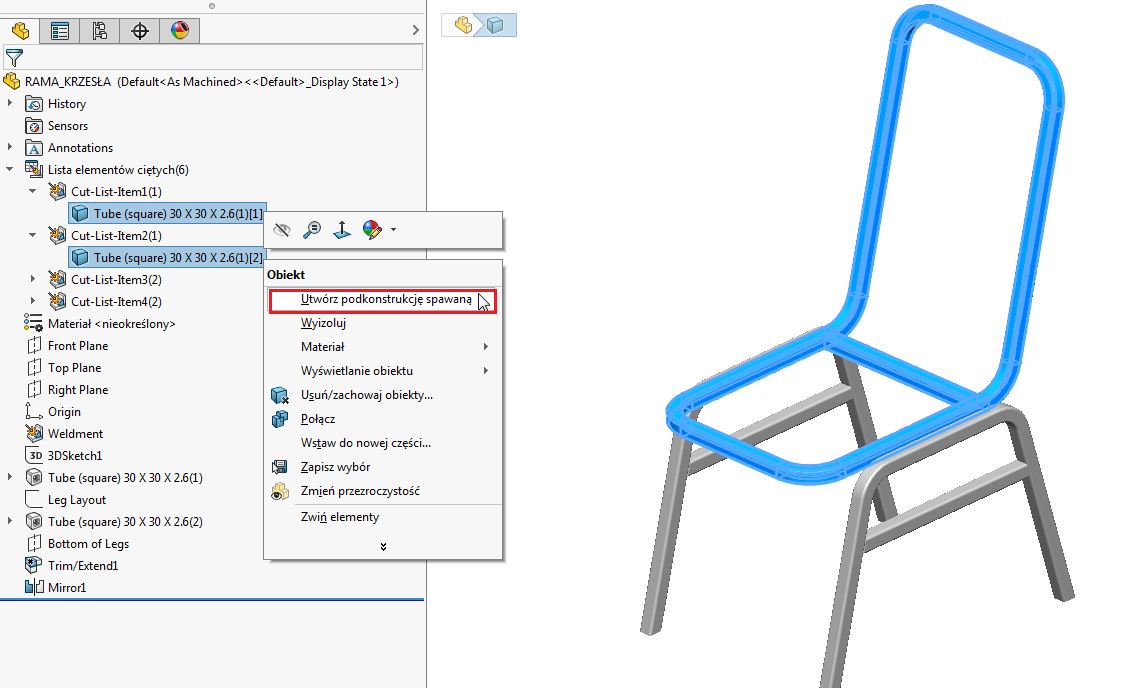1122x688 pixels.
Task: Click the Cut-List-Item2 icon
Action: pyautogui.click(x=57, y=236)
